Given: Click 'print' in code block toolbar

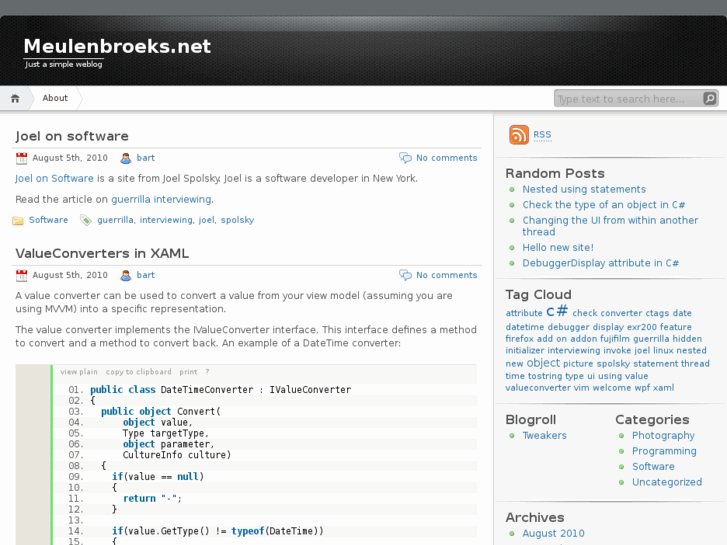Looking at the screenshot, I should 188,371.
